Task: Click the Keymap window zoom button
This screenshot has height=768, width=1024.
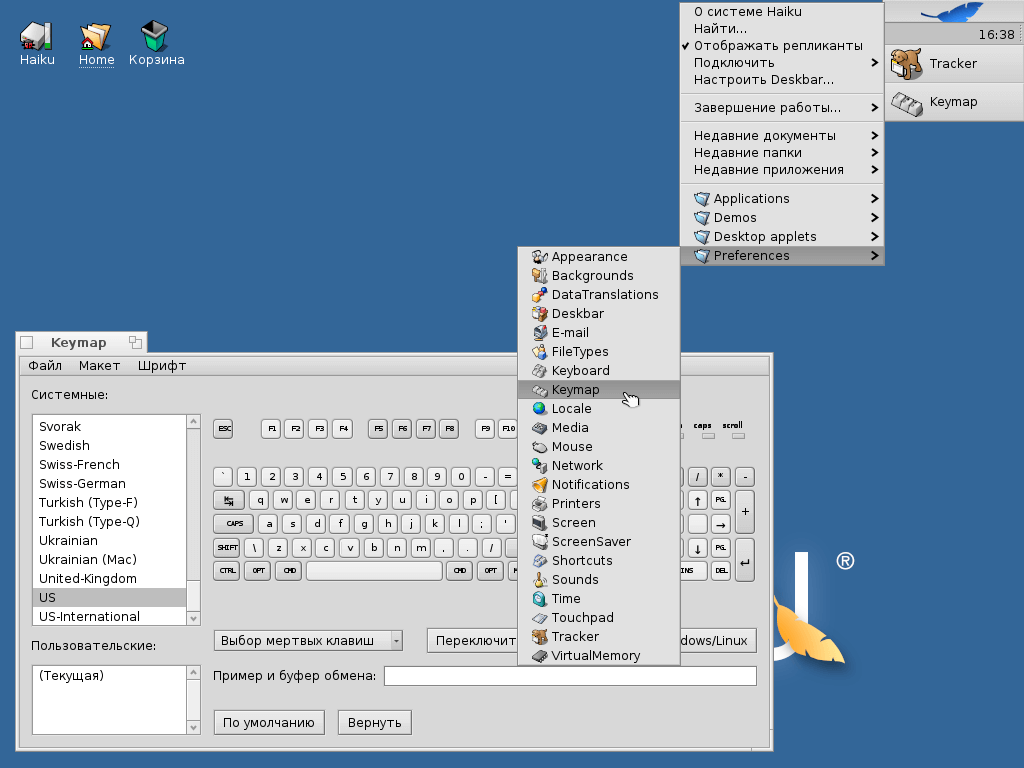Action: [x=135, y=342]
